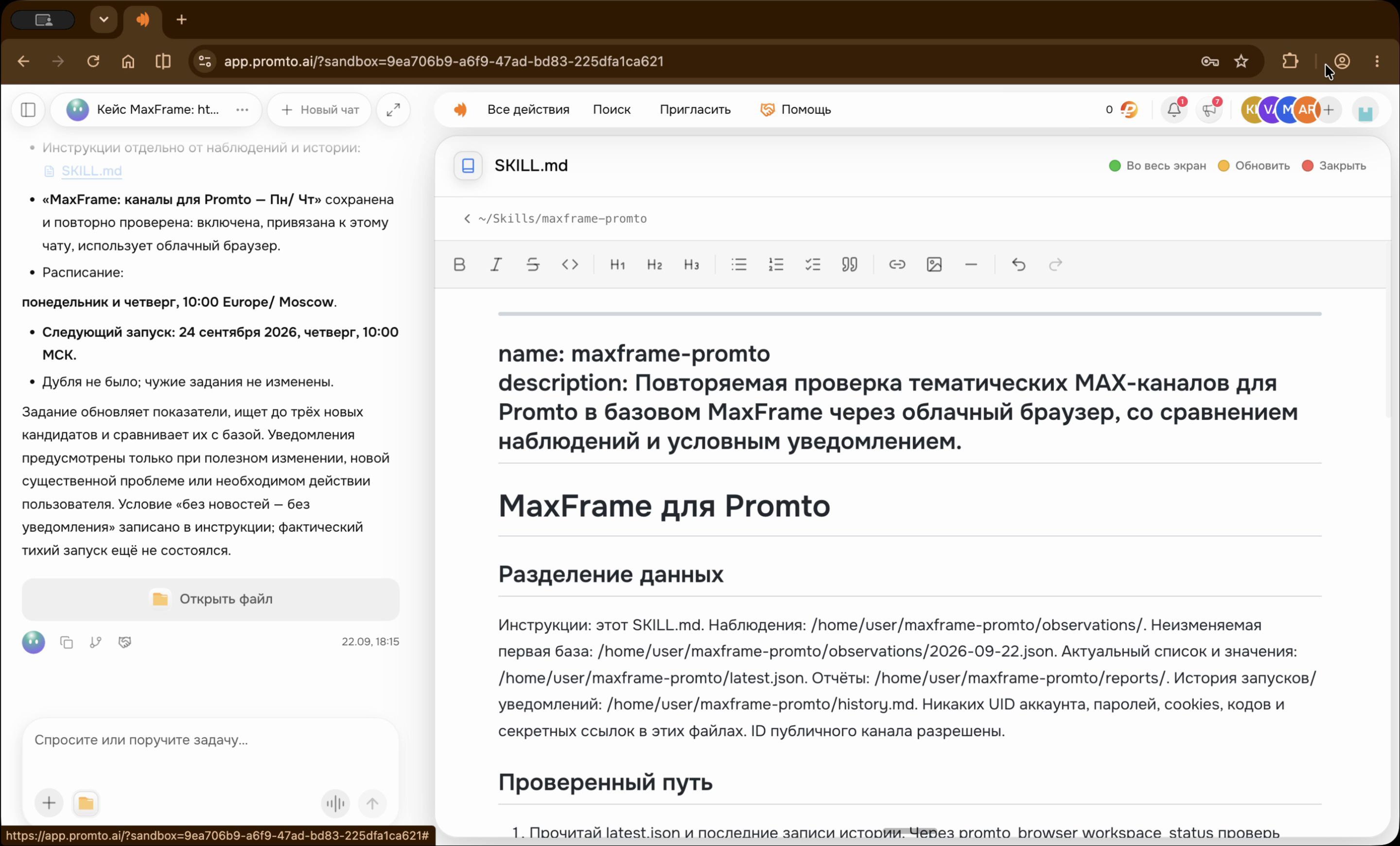The width and height of the screenshot is (1400, 846).
Task: Open the chat options three-dot menu
Action: 242,110
